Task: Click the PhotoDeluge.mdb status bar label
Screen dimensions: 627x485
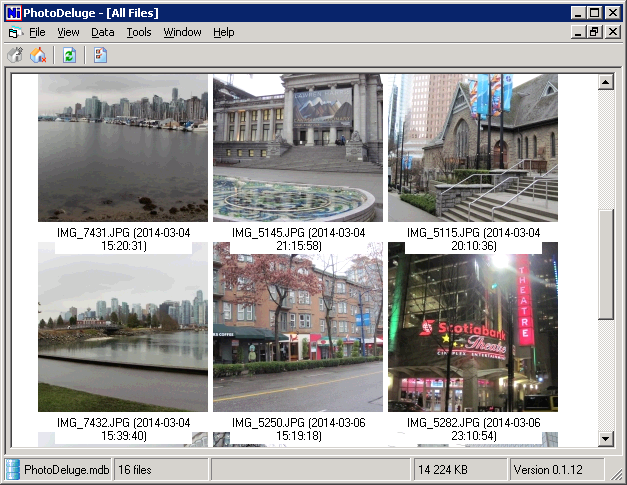Action: [x=66, y=469]
